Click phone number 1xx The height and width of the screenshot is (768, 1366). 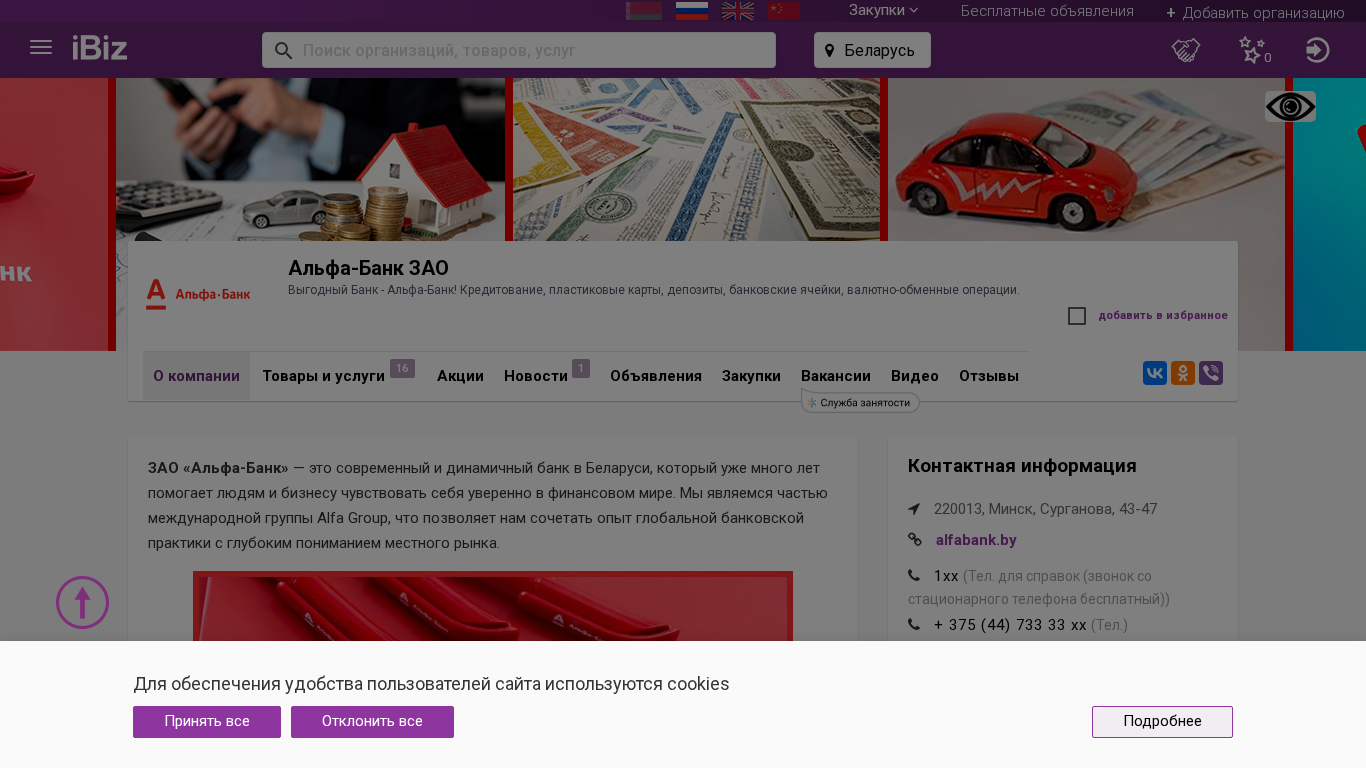(x=946, y=576)
